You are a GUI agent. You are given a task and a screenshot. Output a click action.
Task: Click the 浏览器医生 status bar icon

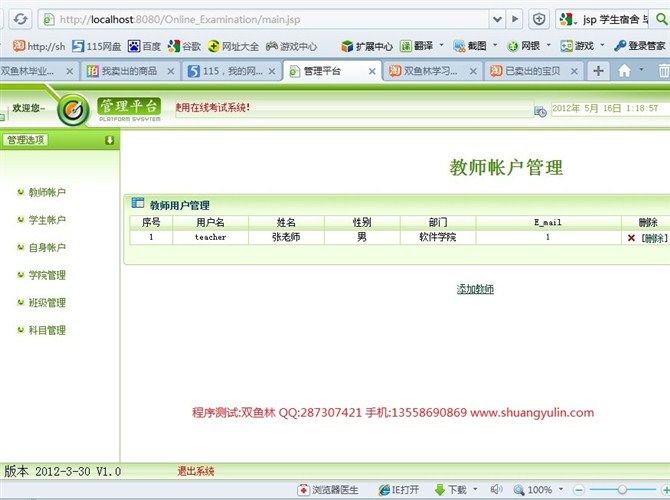(x=304, y=490)
